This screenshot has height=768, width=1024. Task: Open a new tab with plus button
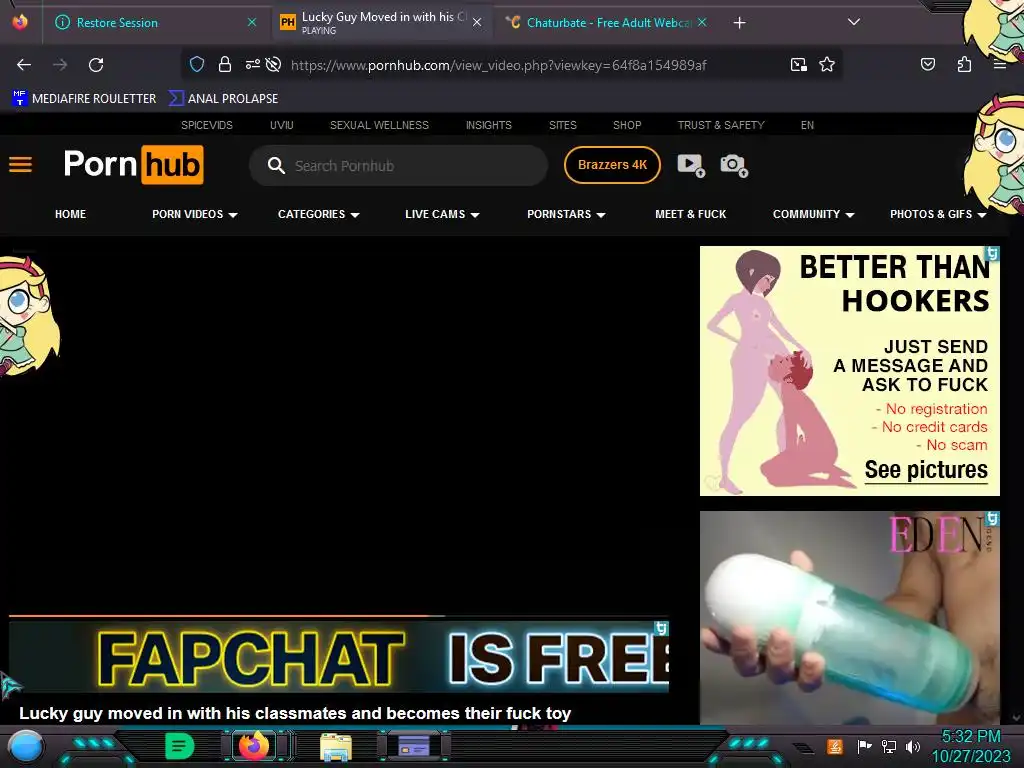[739, 23]
